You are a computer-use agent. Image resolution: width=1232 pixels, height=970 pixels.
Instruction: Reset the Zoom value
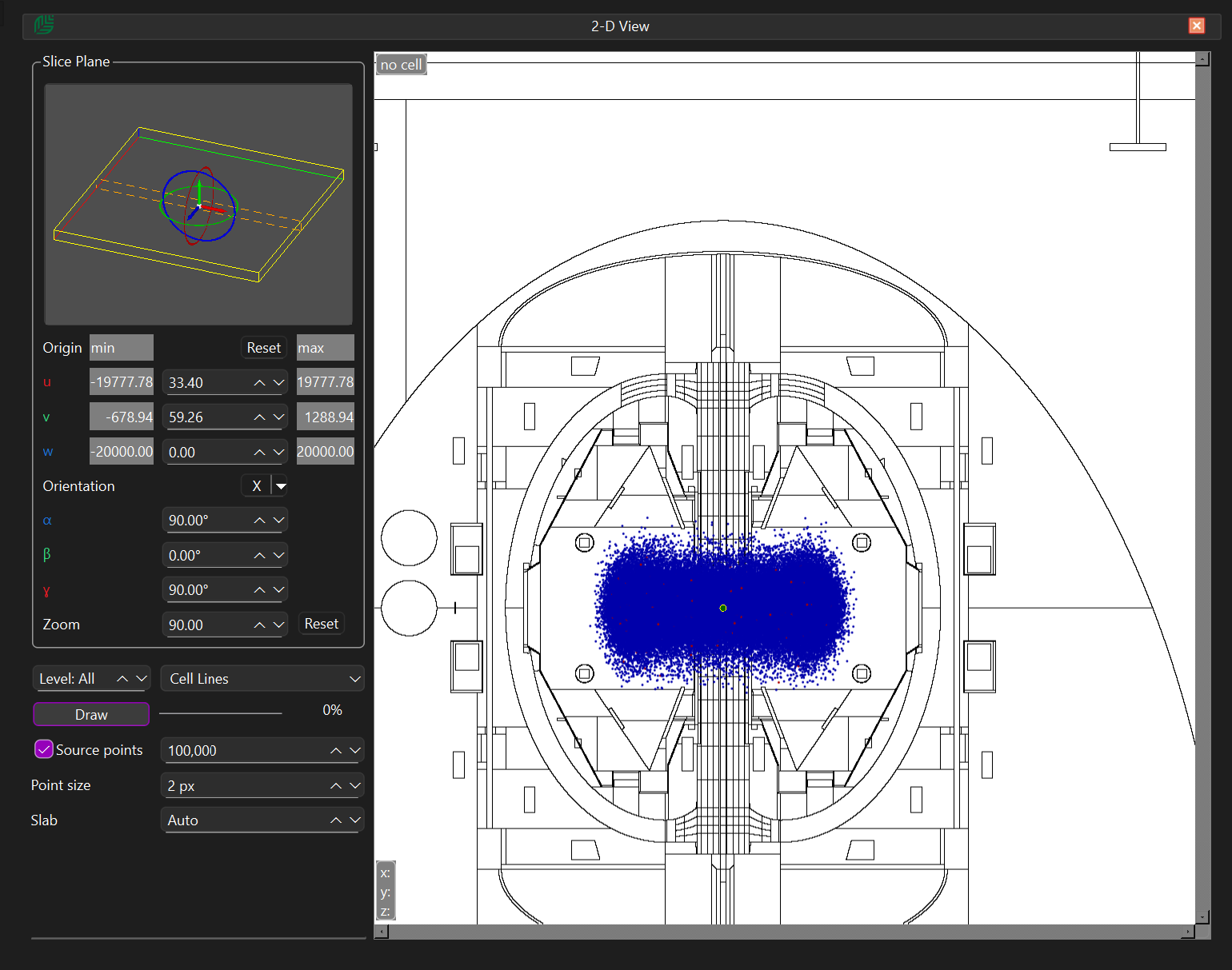[x=322, y=624]
